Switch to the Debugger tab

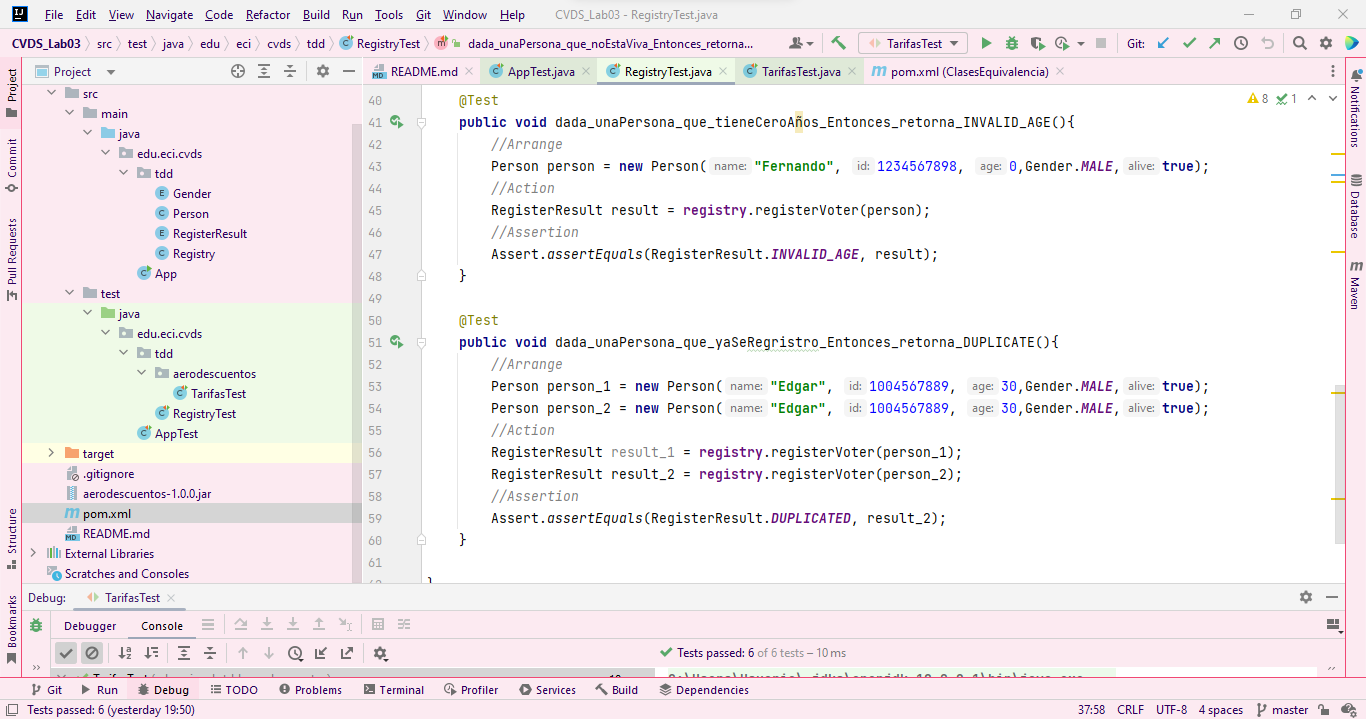[90, 626]
